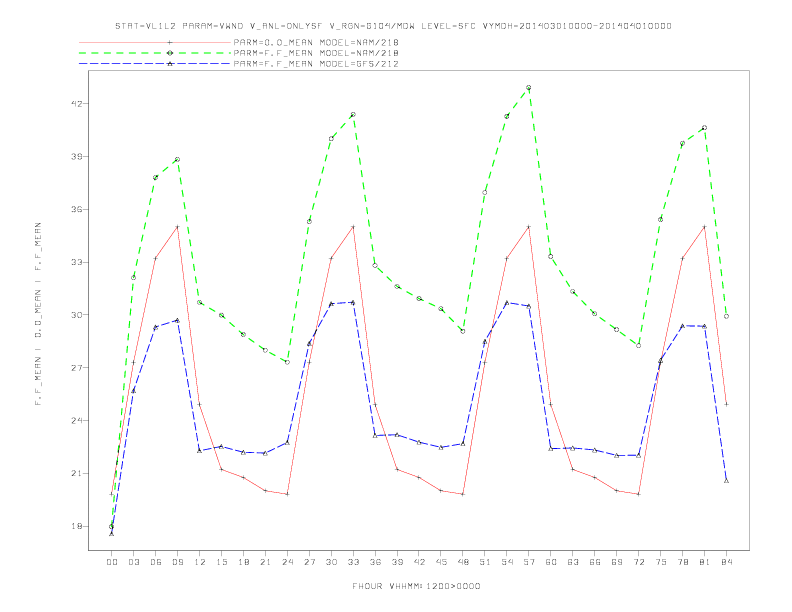Click green circle data point at hour 57 peak
The width and height of the screenshot is (792, 612).
coord(529,87)
